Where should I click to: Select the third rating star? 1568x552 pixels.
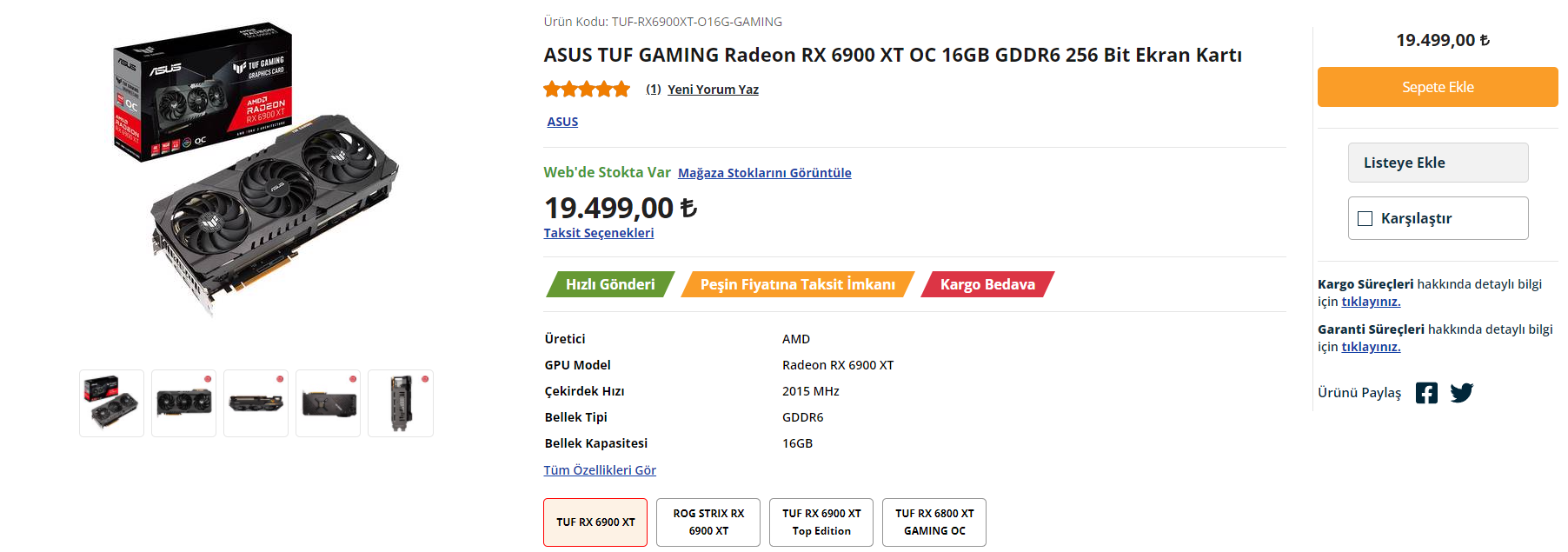tap(587, 88)
